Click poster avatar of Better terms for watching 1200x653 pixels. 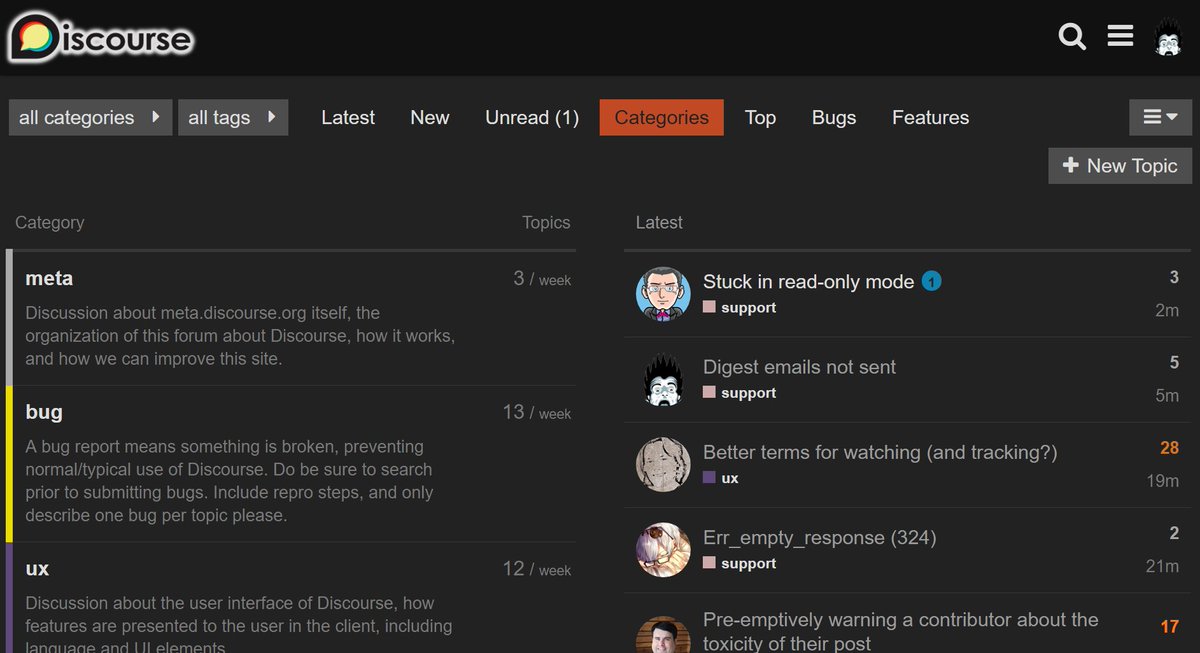[663, 464]
